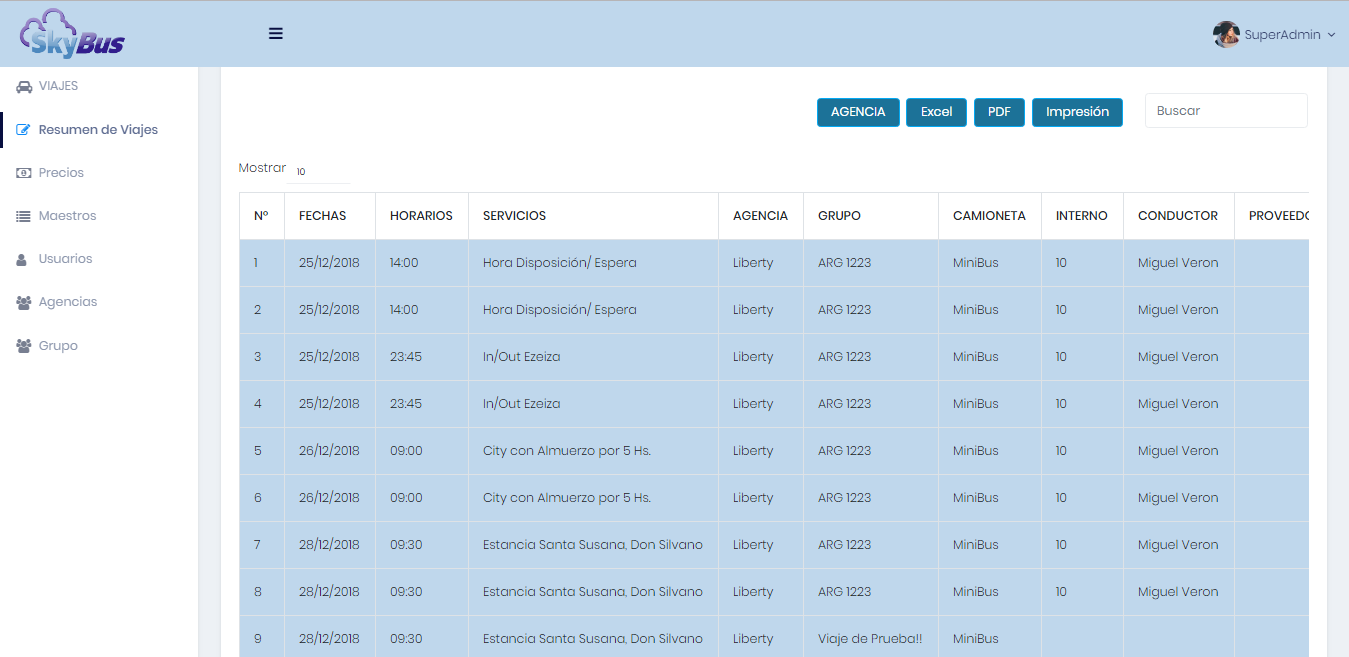1349x657 pixels.
Task: Focus the Buscar search field
Action: click(x=1226, y=111)
